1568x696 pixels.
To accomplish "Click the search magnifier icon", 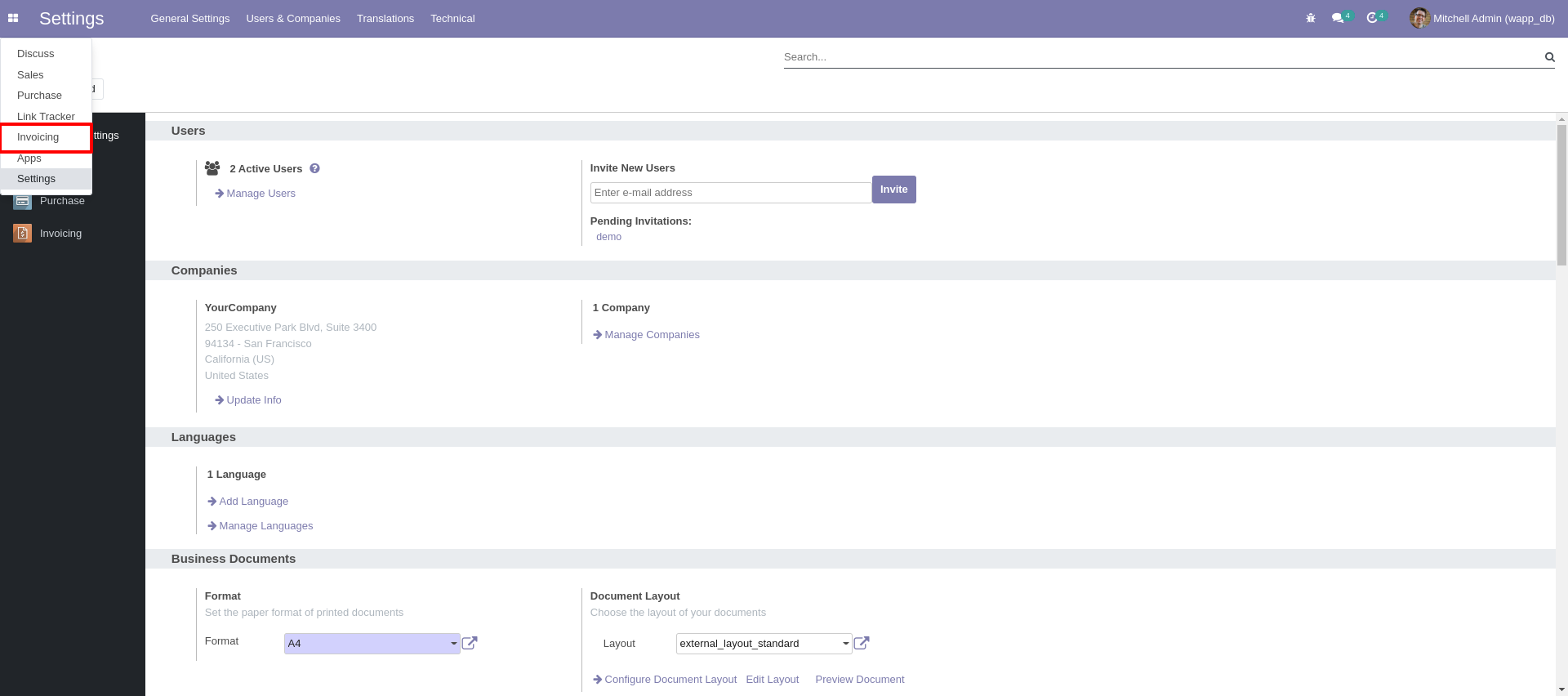I will point(1549,57).
